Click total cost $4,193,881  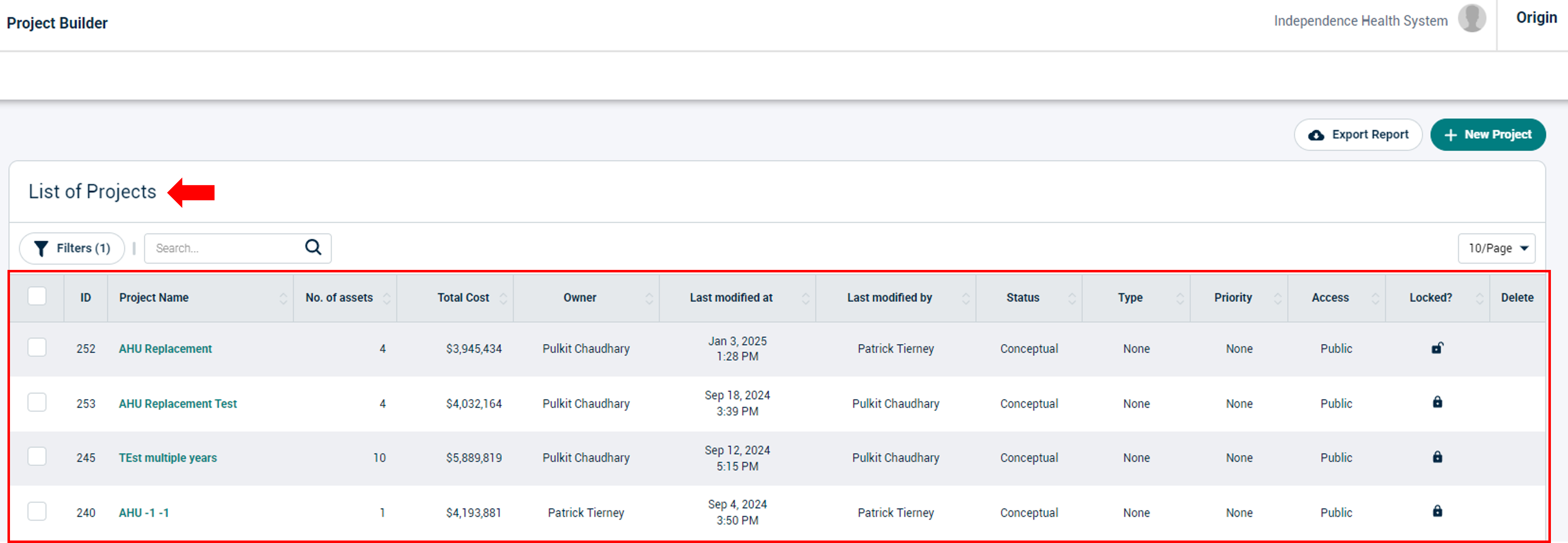pyautogui.click(x=474, y=513)
